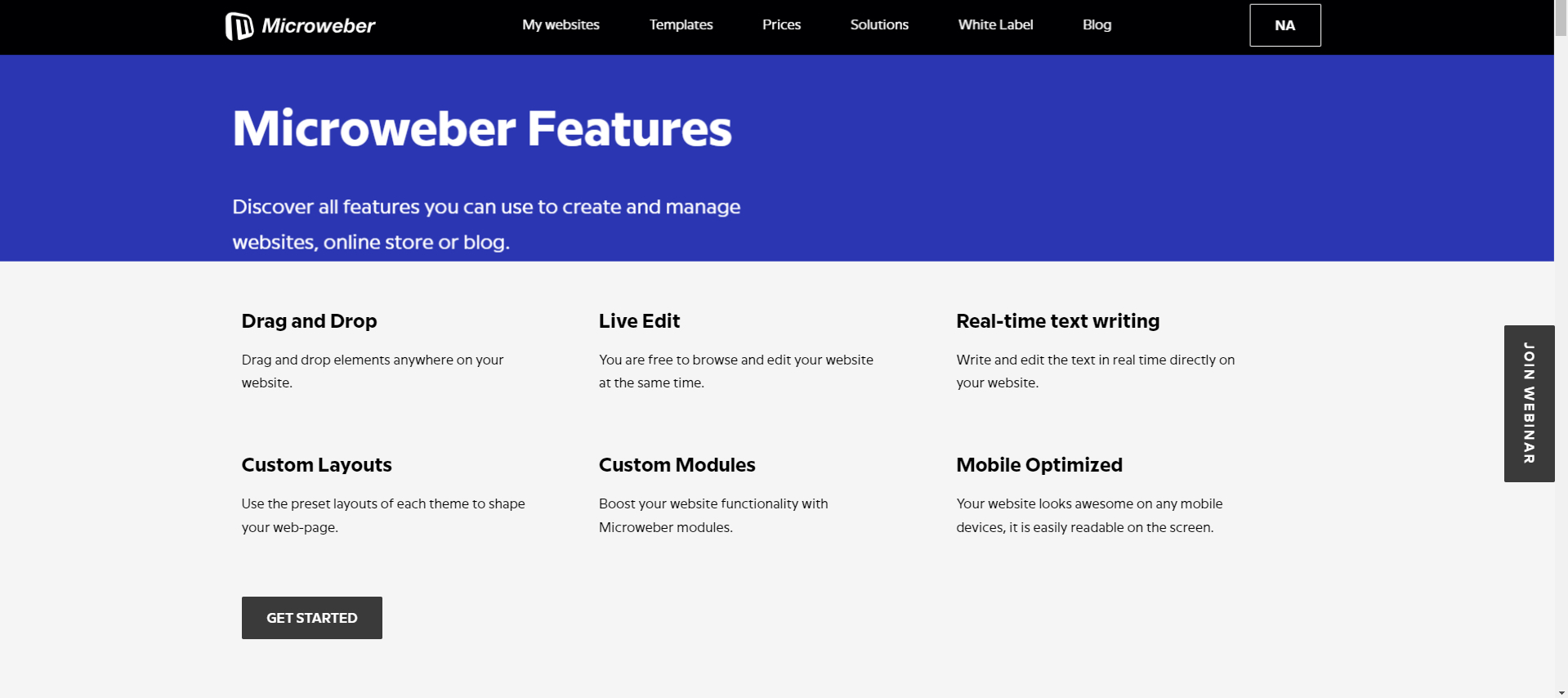The height and width of the screenshot is (698, 1568).
Task: Click the 'Boost your website functionality' description
Action: (713, 516)
